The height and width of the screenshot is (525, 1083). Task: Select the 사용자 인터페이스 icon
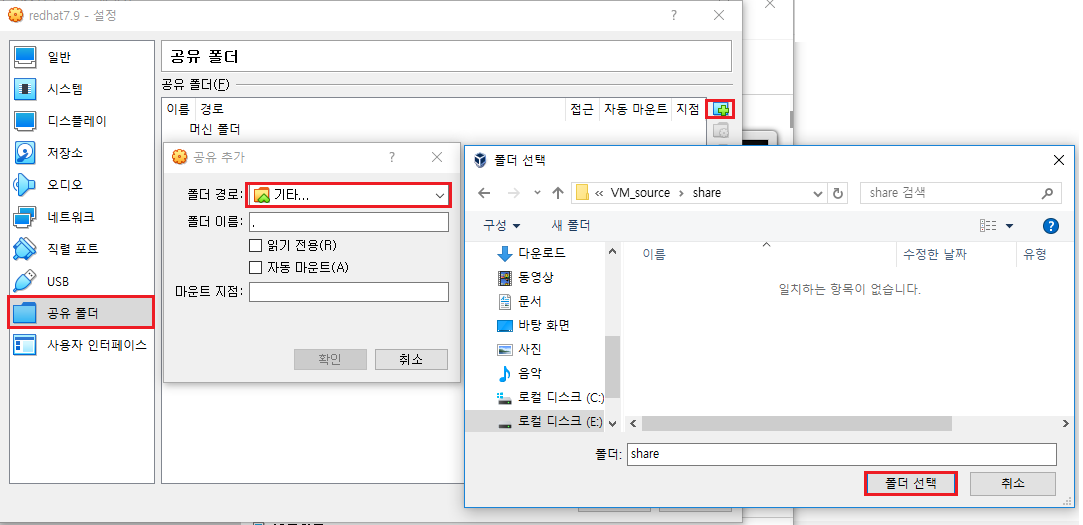coord(25,345)
